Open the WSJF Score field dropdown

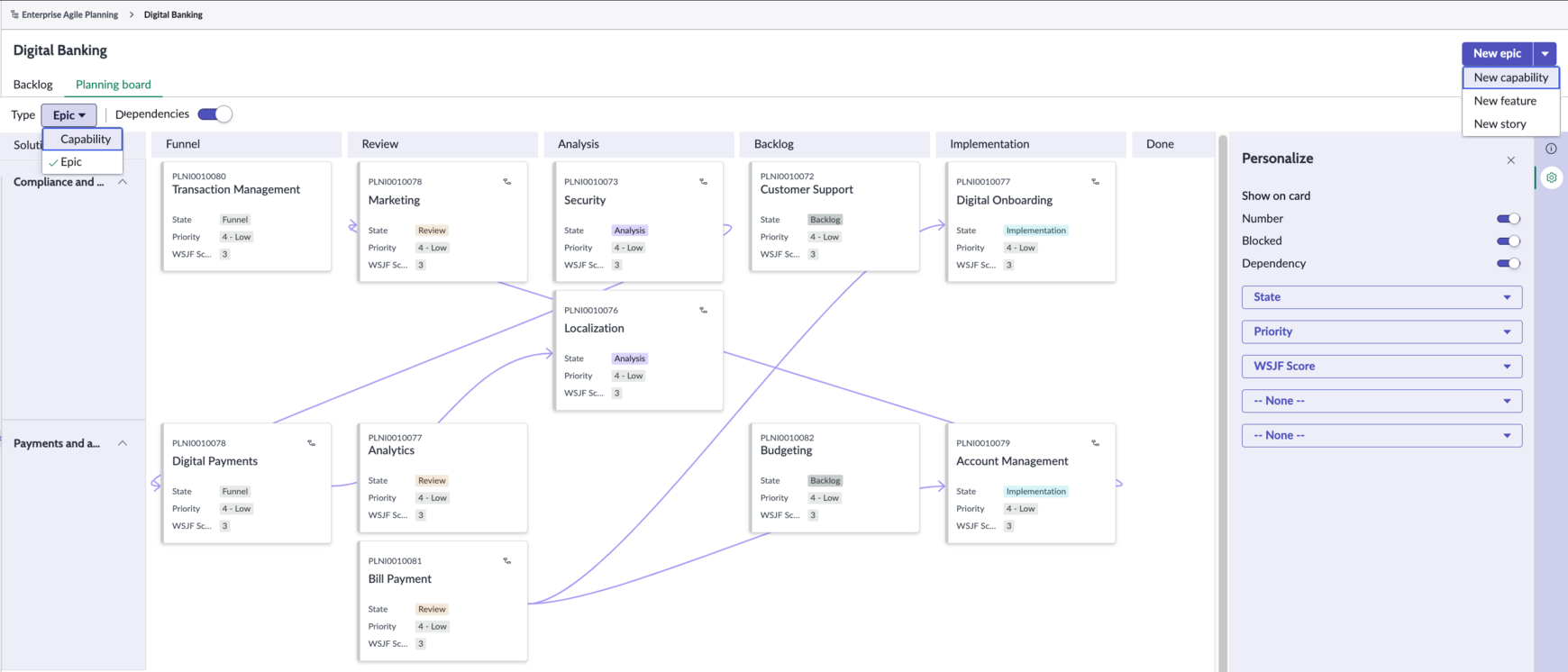1381,367
